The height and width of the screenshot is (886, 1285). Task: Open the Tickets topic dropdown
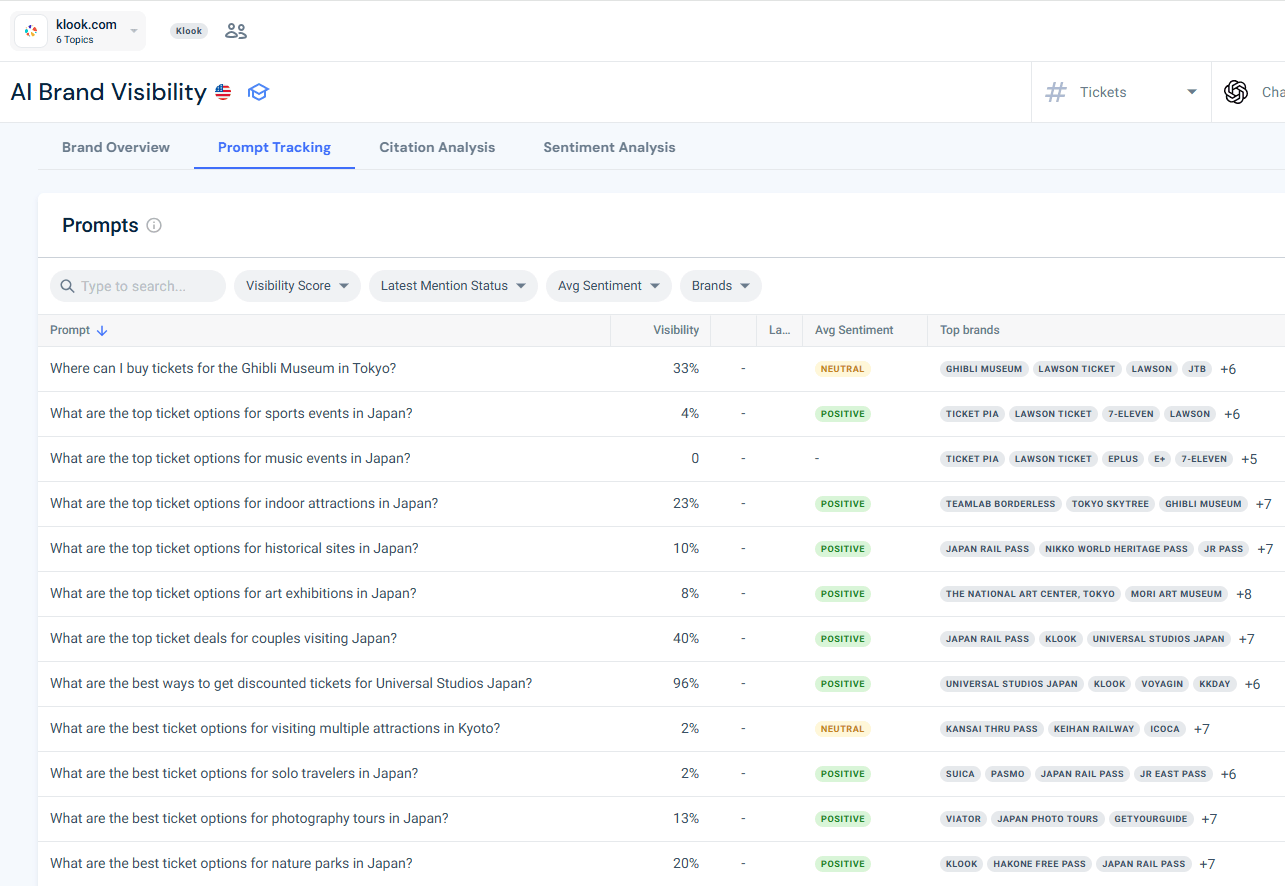pos(1121,92)
